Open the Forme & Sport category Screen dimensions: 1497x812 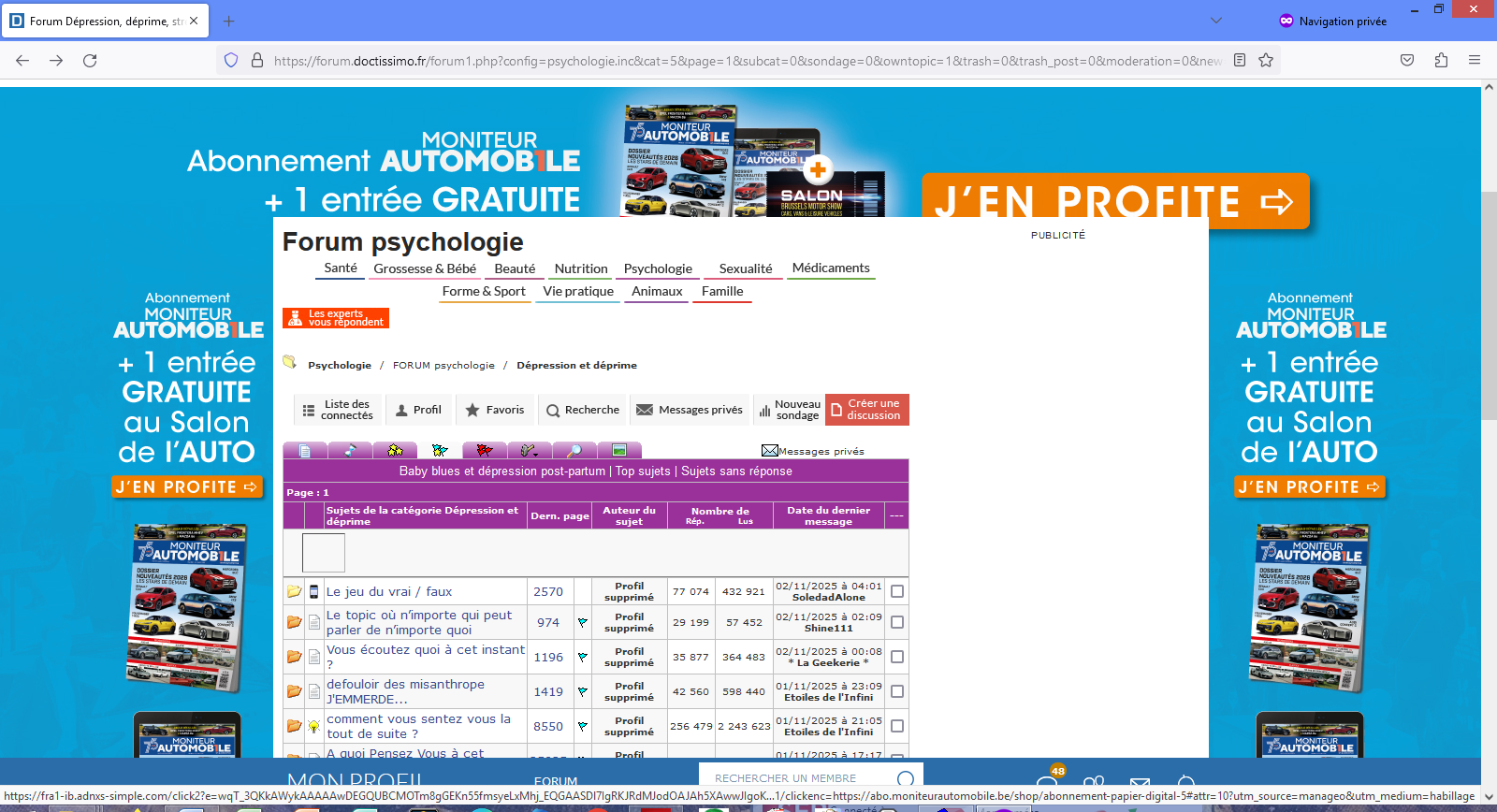coord(484,291)
